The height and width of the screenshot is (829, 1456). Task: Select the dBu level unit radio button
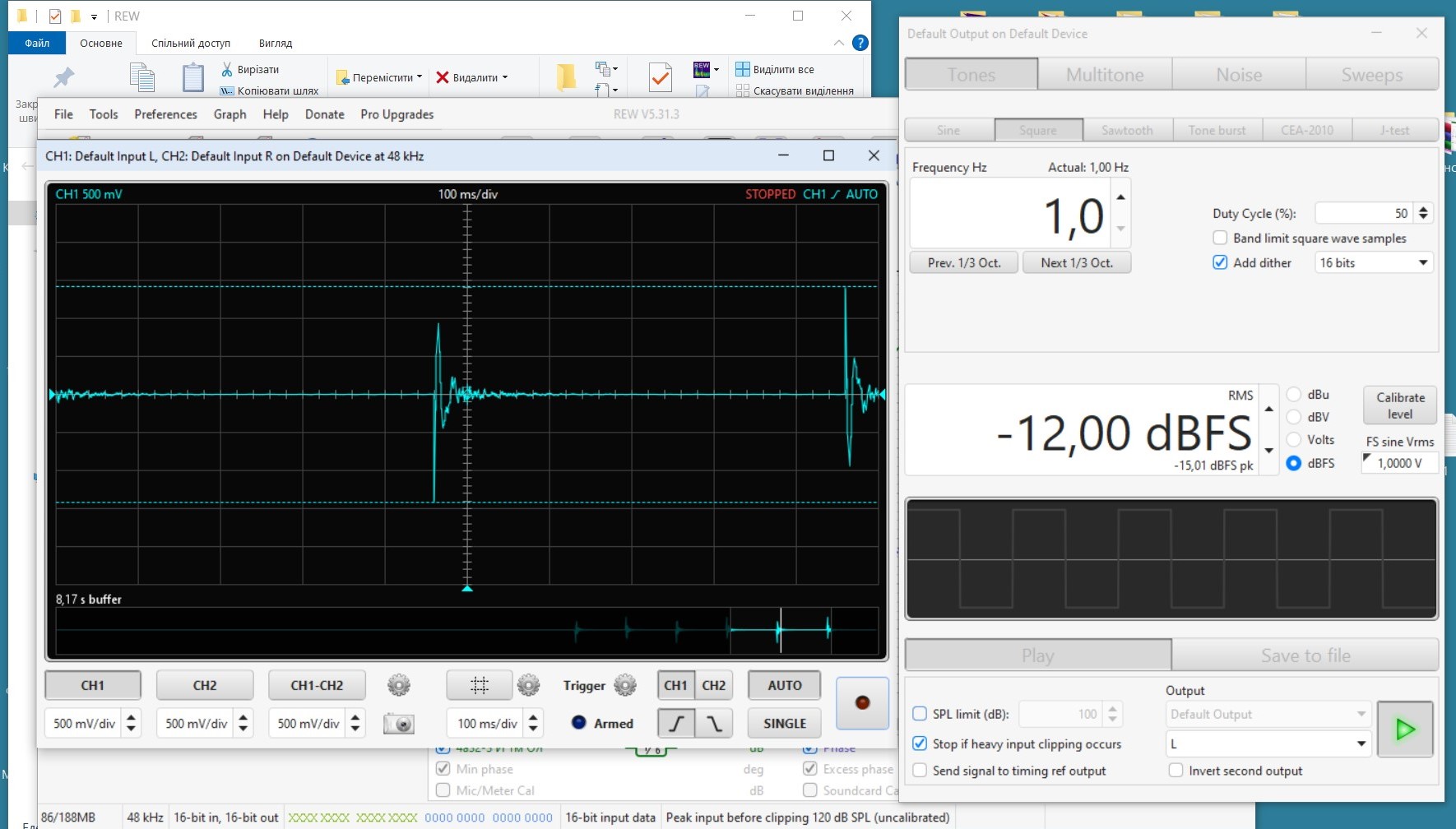click(x=1294, y=395)
